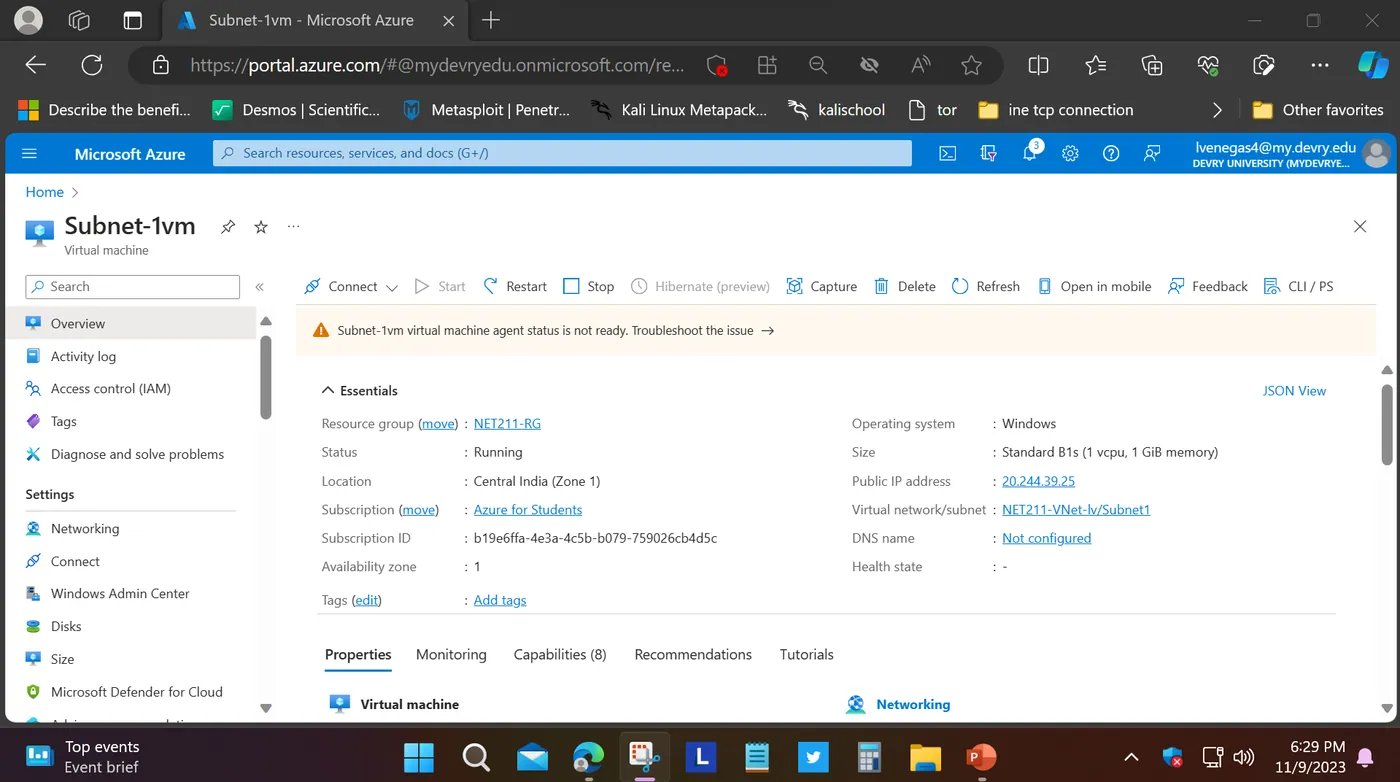The image size is (1400, 782).
Task: Open Disks in the sidebar
Action: tap(66, 626)
